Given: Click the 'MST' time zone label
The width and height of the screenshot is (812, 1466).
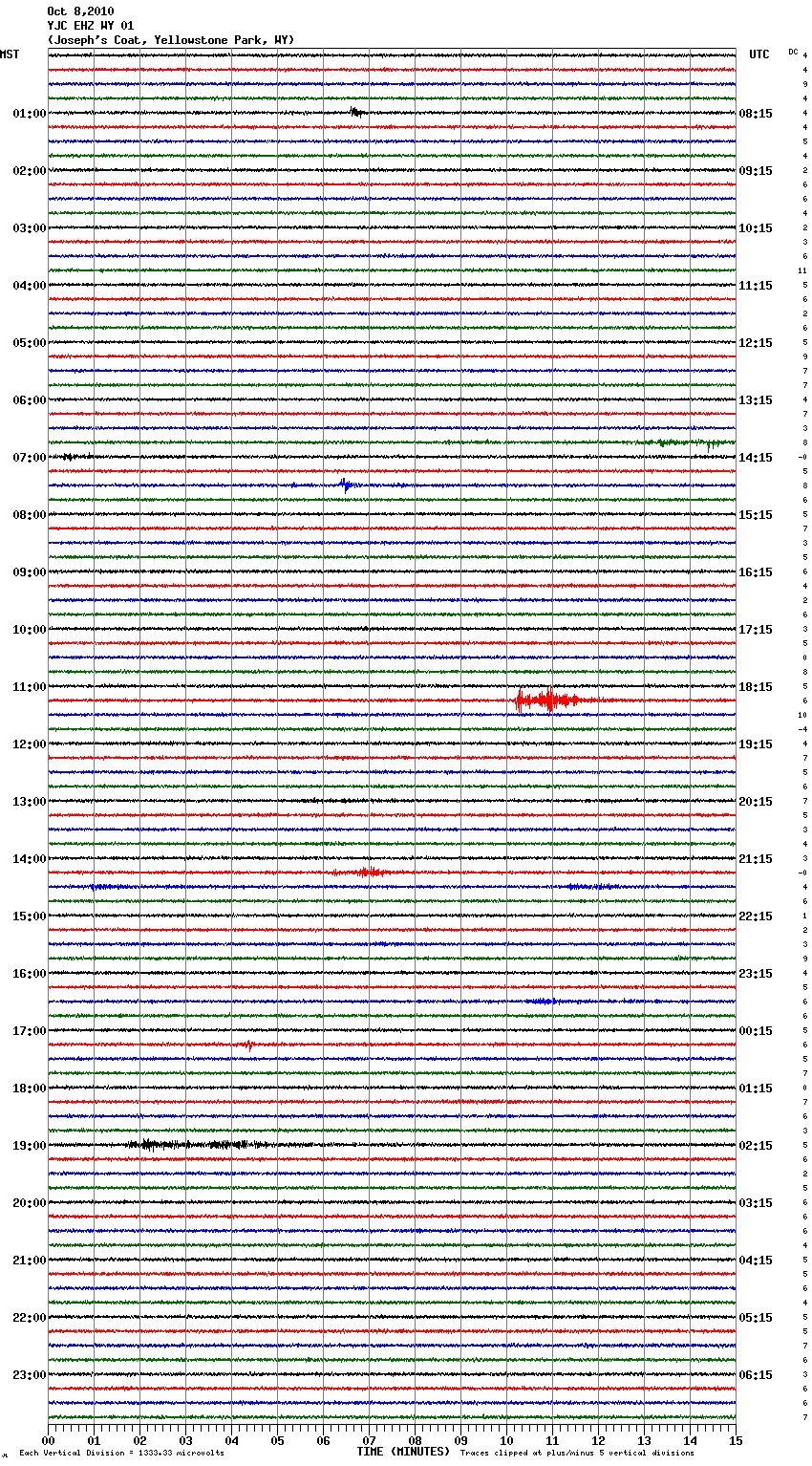Looking at the screenshot, I should click(10, 54).
